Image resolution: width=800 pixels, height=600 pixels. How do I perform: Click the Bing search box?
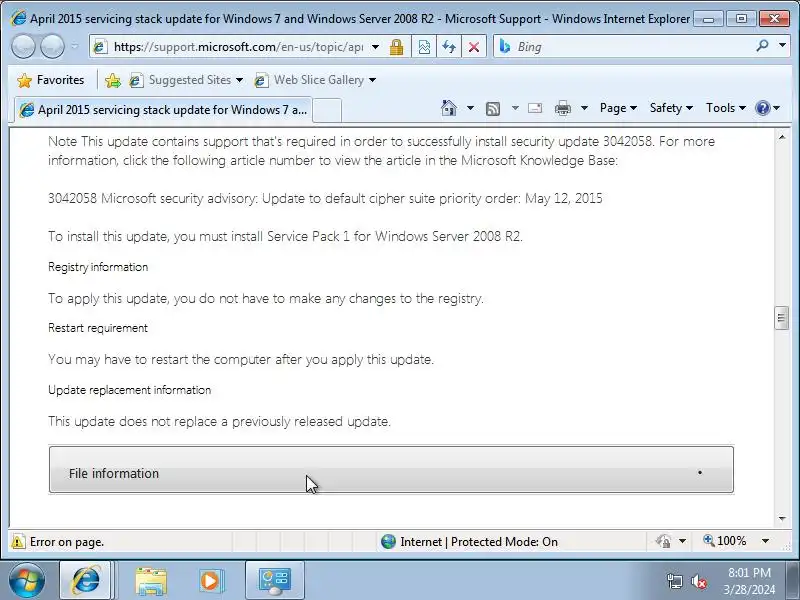[x=622, y=47]
